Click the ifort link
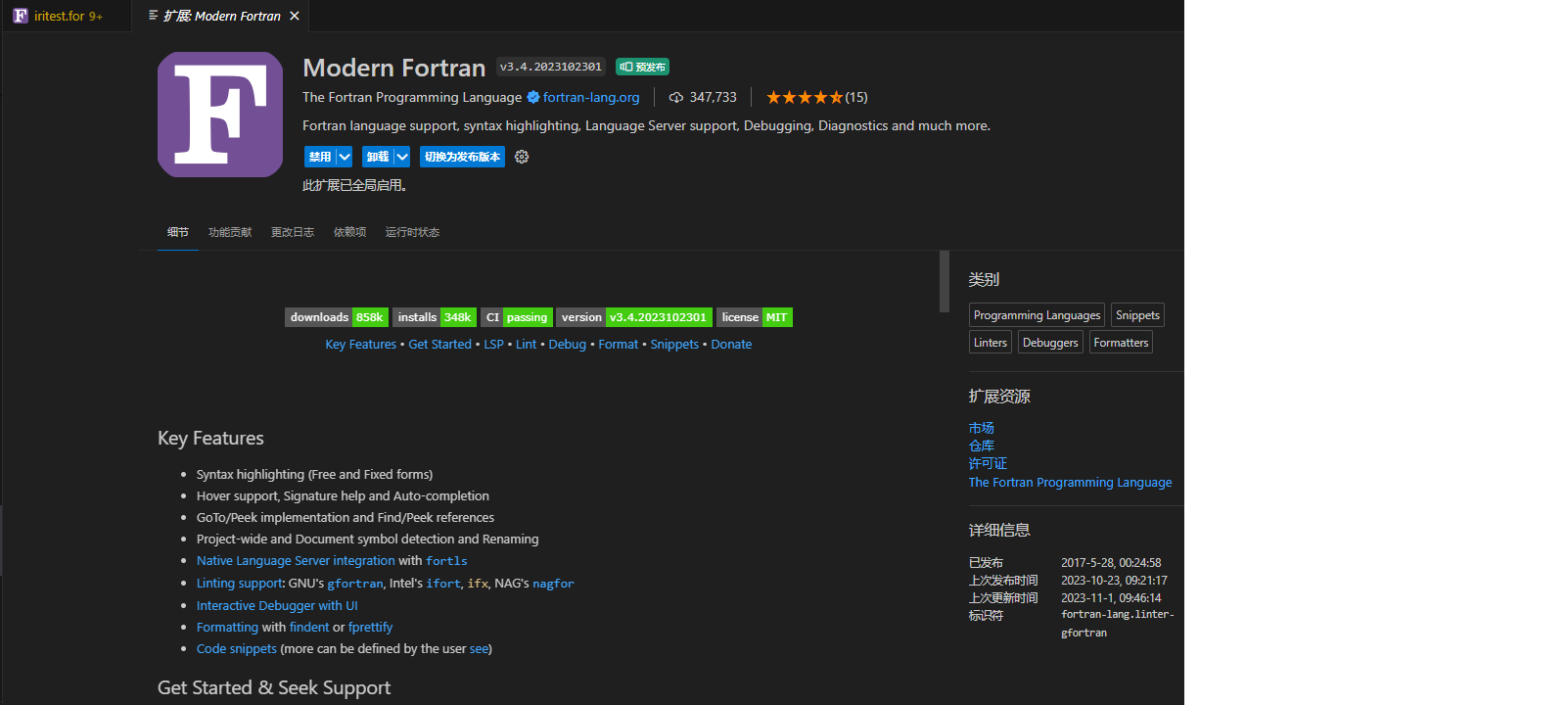Image resolution: width=1568 pixels, height=705 pixels. click(x=443, y=584)
